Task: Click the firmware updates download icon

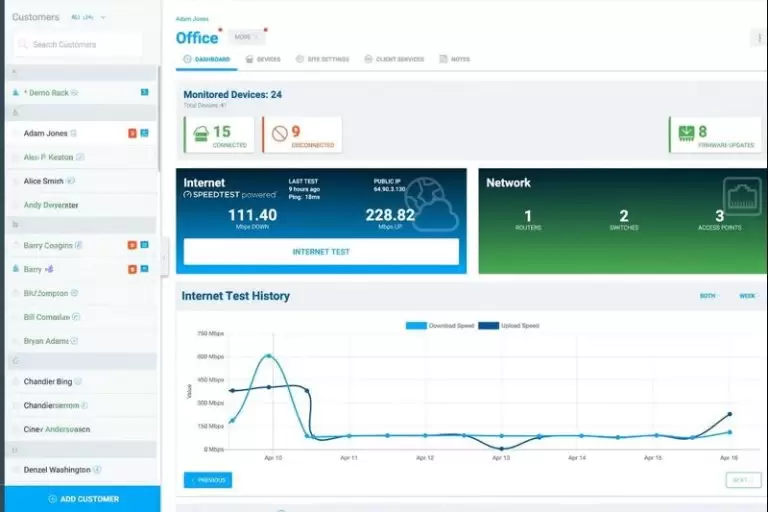Action: [x=685, y=133]
